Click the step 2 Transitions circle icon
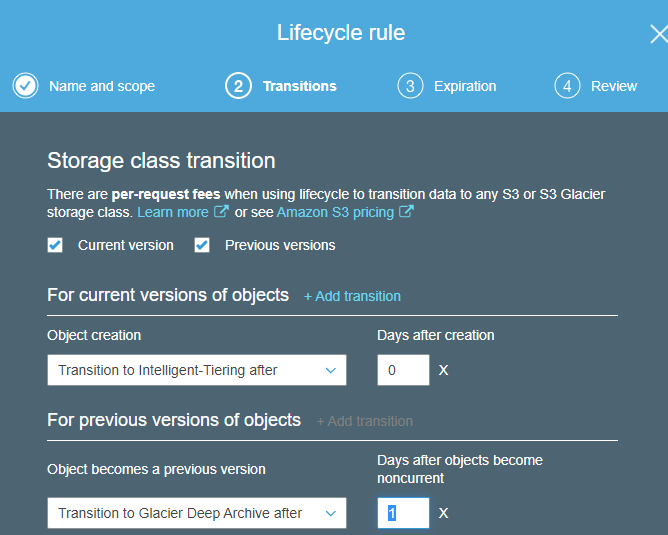Viewport: 668px width, 535px height. pyautogui.click(x=238, y=86)
